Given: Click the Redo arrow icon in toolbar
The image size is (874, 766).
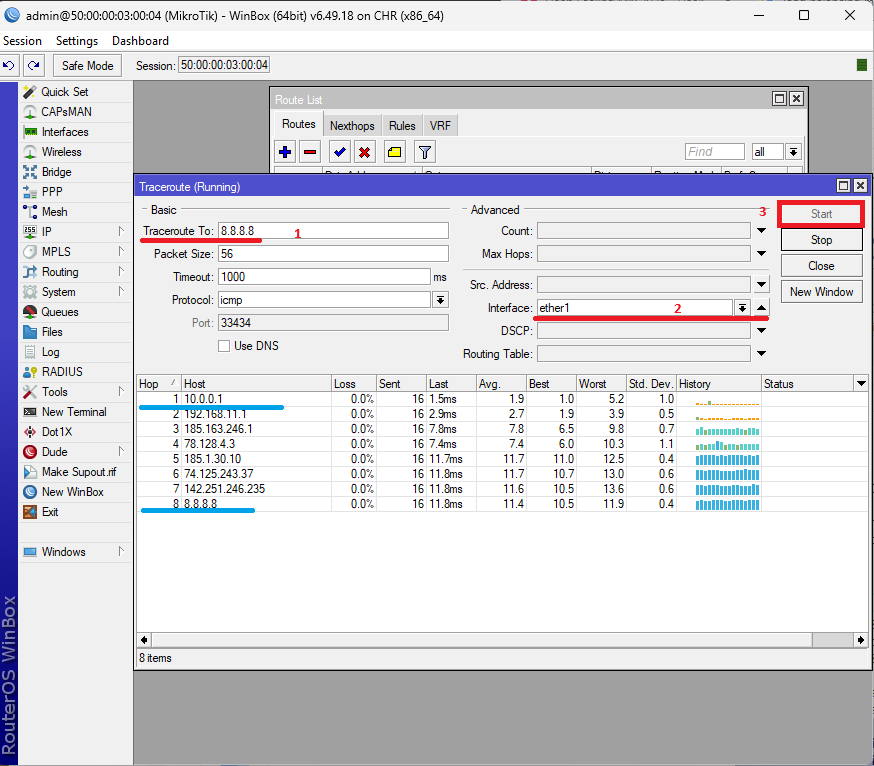Looking at the screenshot, I should pyautogui.click(x=34, y=65).
